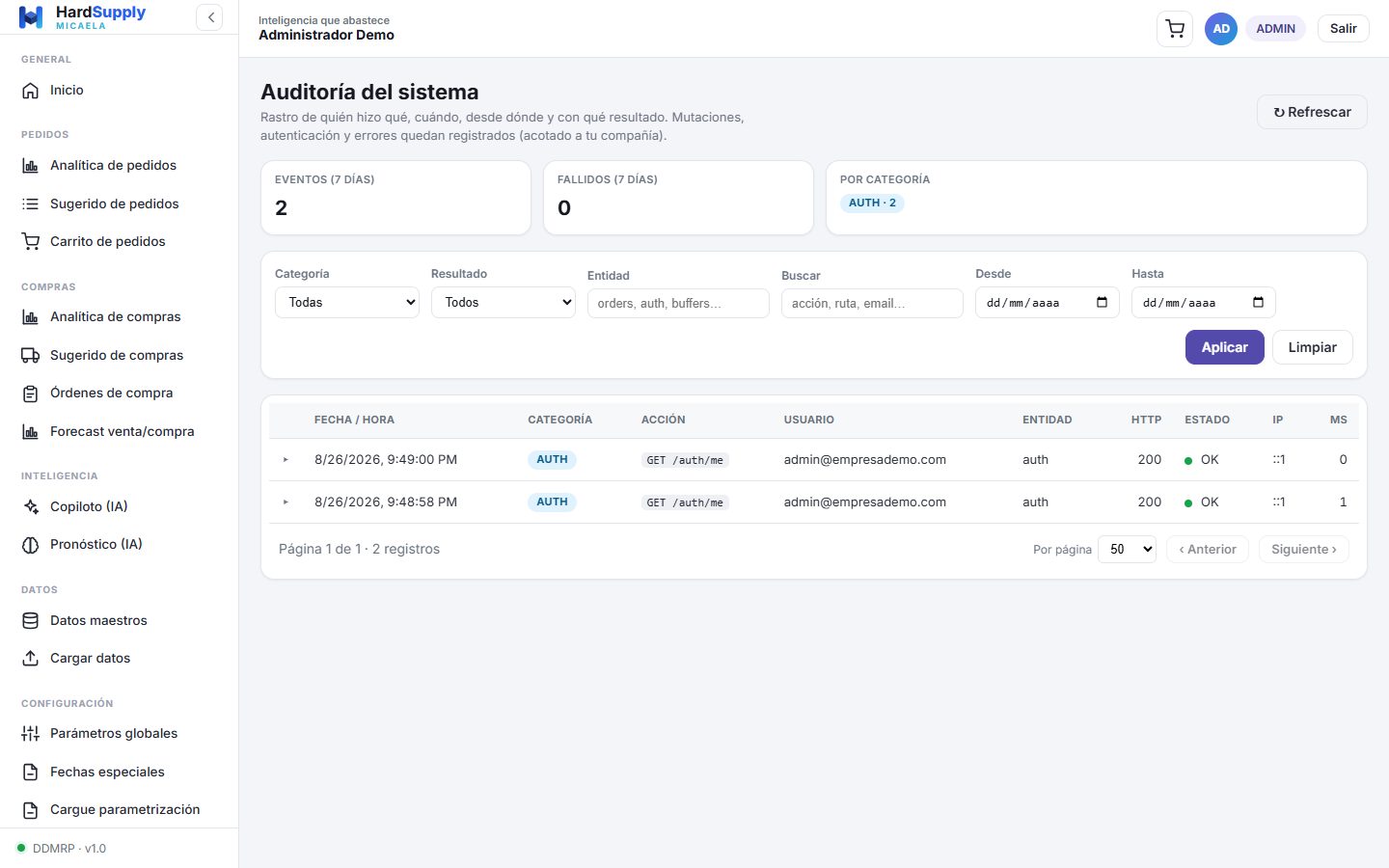This screenshot has height=868, width=1389.
Task: Click the Sugerido de compras truck icon
Action: point(31,355)
